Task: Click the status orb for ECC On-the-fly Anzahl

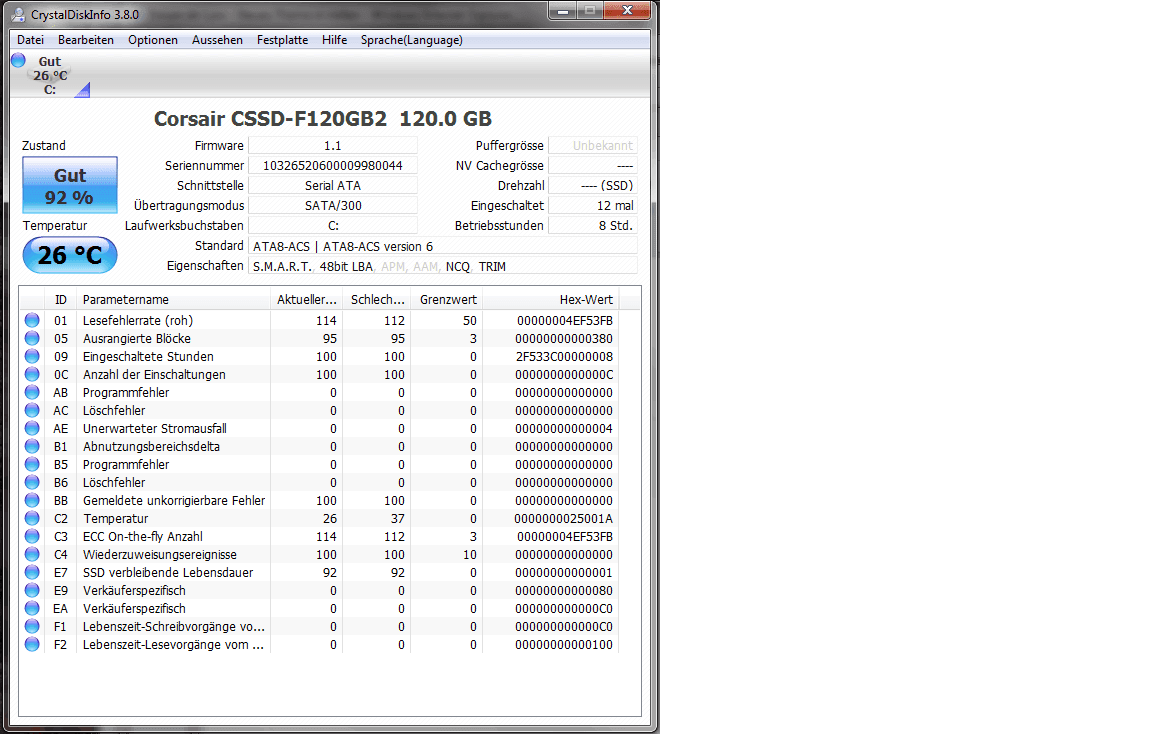Action: coord(32,536)
